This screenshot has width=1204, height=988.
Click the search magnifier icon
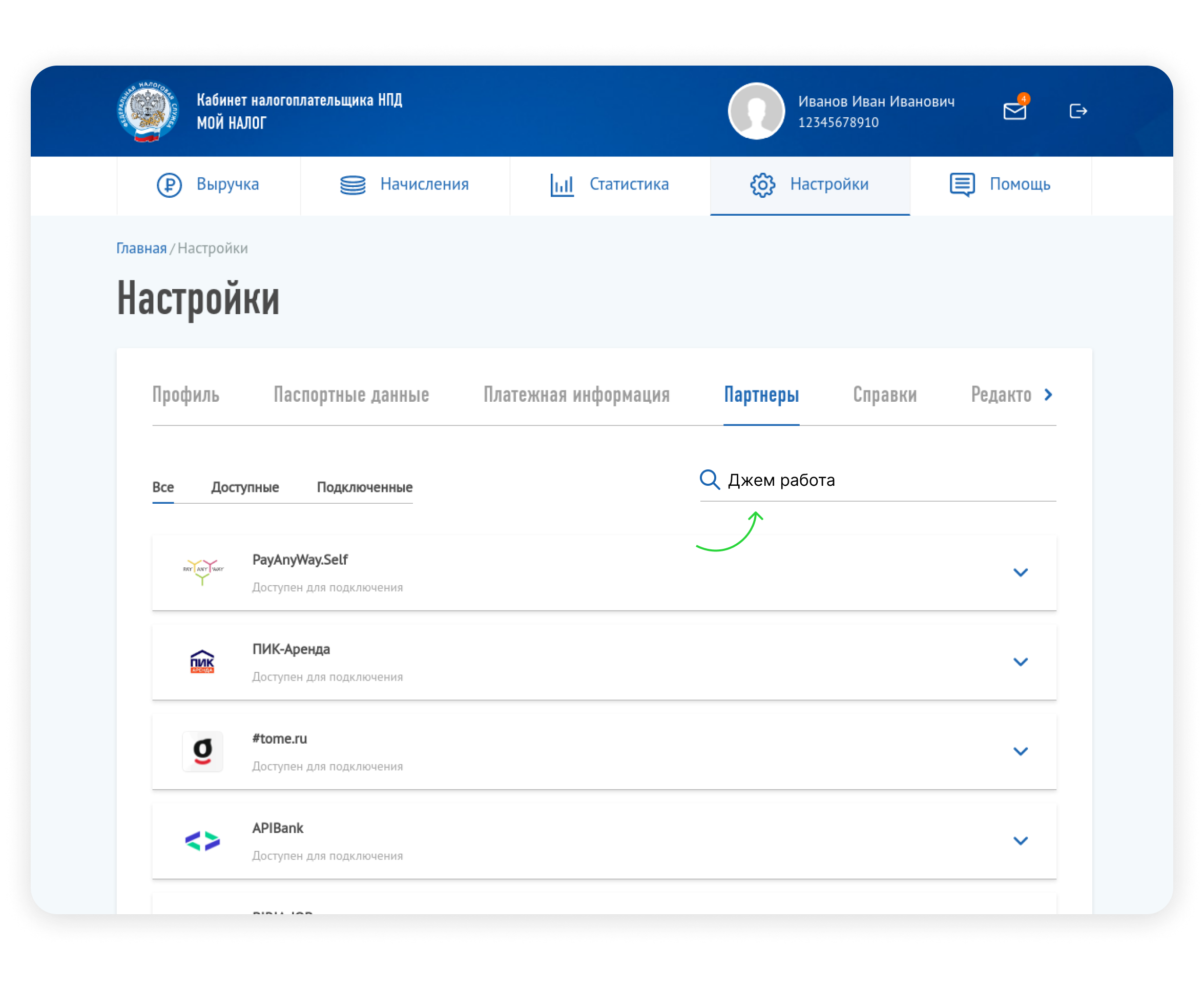710,480
